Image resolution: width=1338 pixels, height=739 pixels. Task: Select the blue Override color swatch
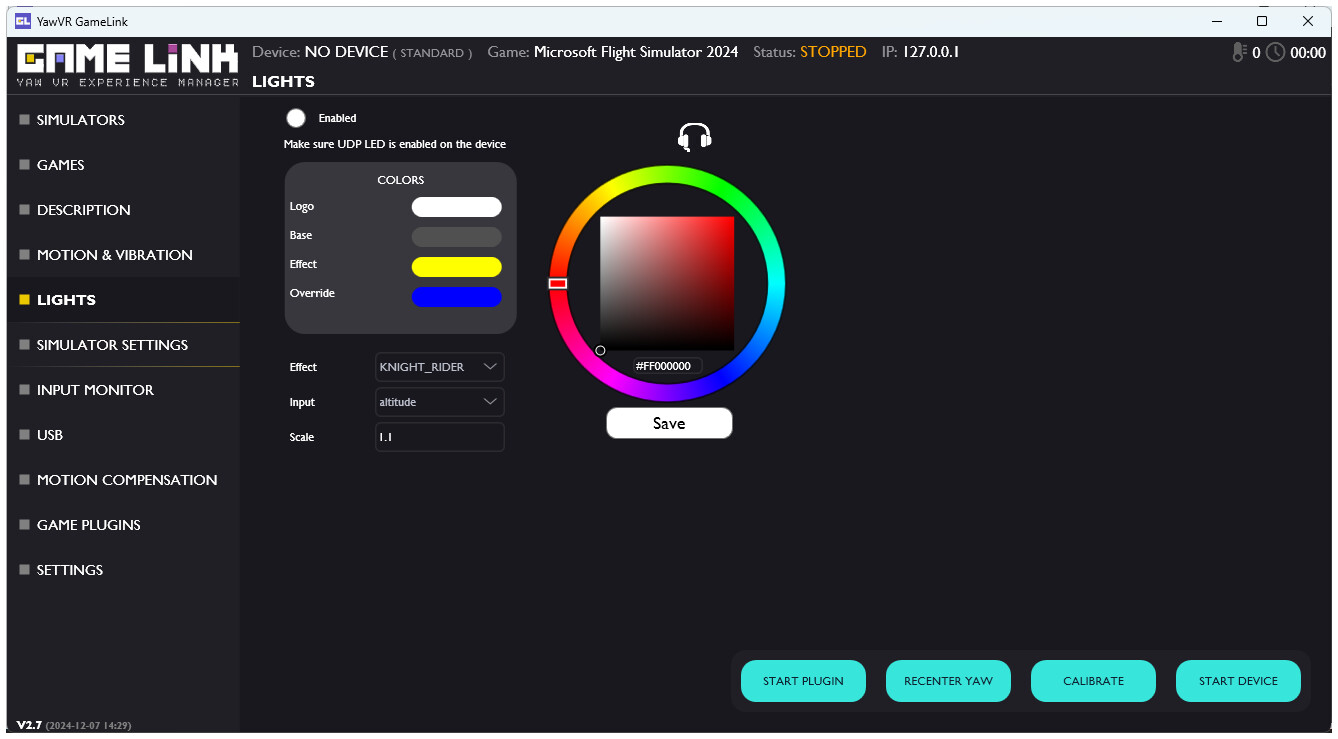coord(456,297)
